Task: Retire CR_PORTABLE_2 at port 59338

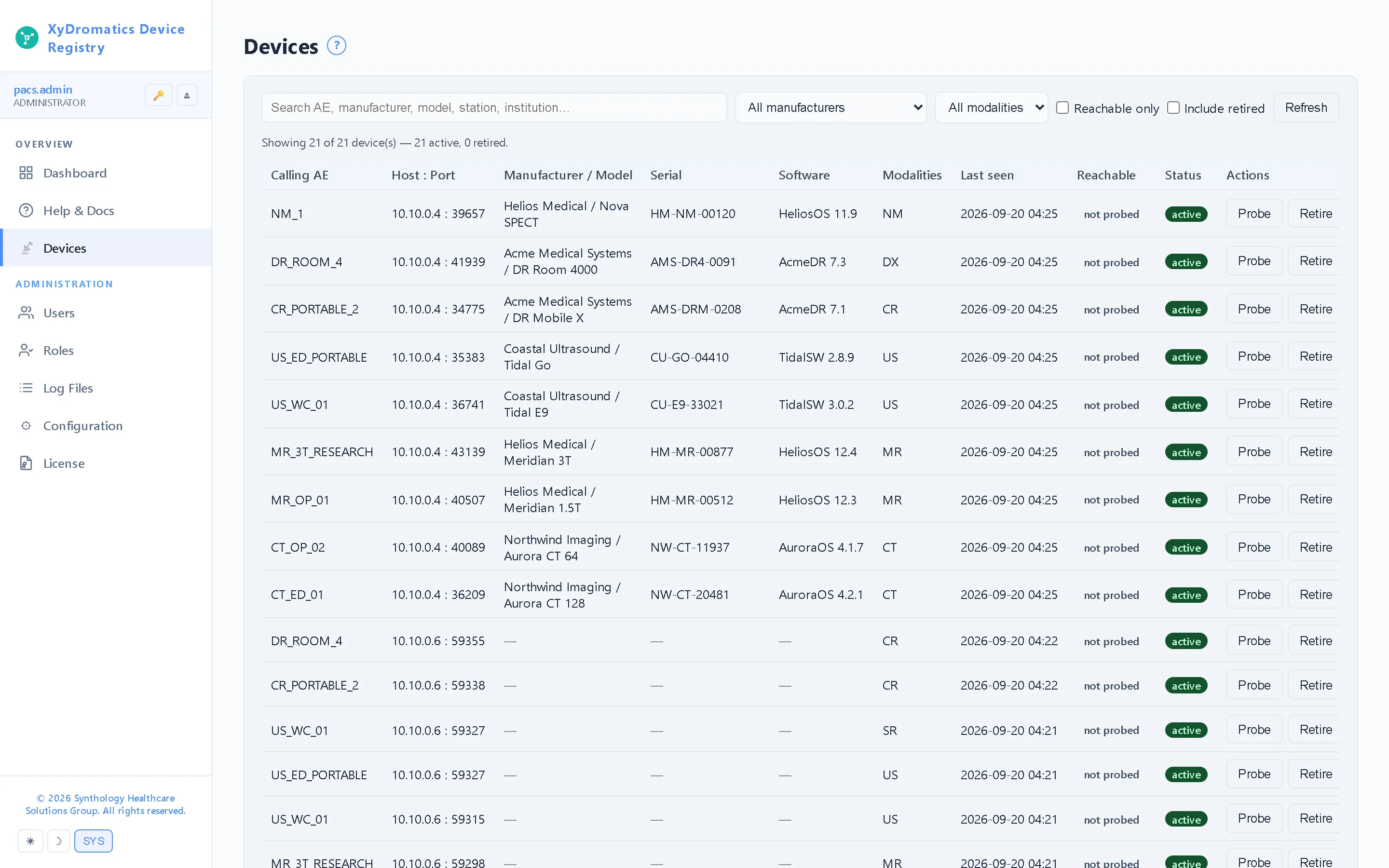Action: click(x=1315, y=685)
